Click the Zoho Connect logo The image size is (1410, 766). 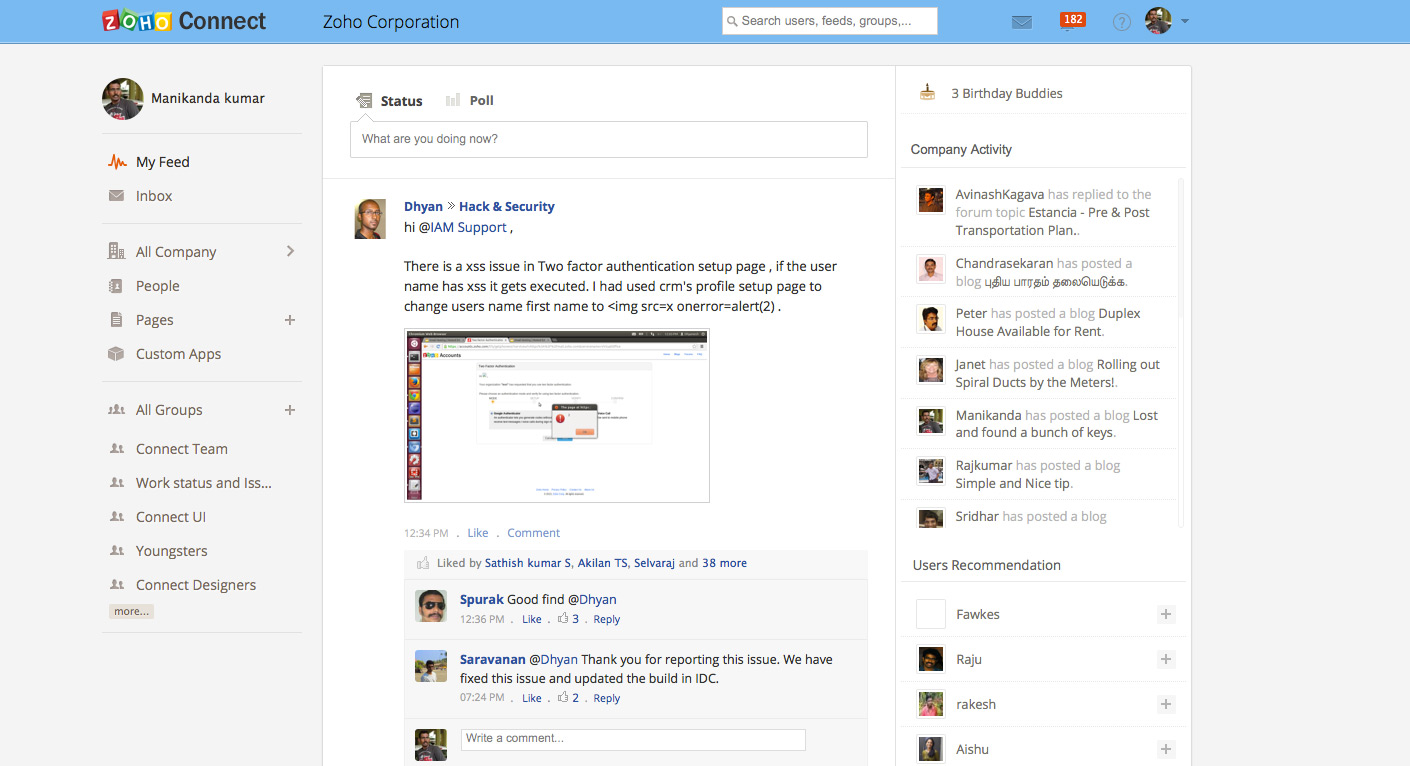pyautogui.click(x=185, y=21)
